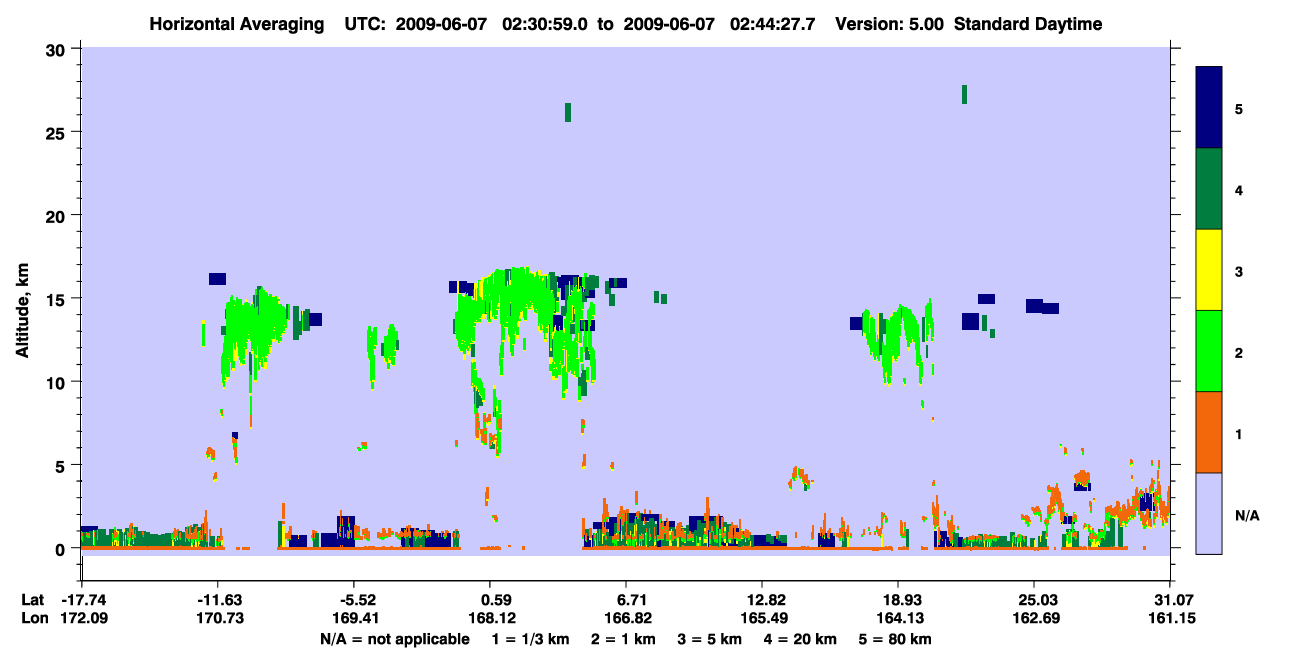1300x667 pixels.
Task: Click the yellow colorbar segment labeled 3
Action: [1209, 270]
